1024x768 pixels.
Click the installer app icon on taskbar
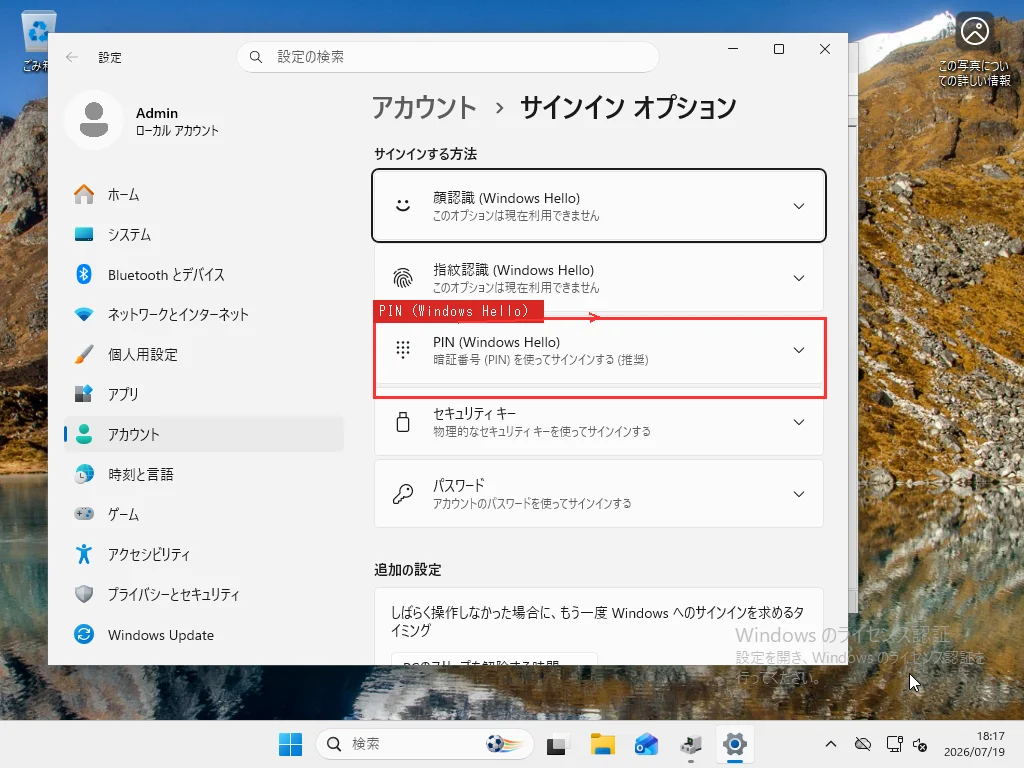[690, 744]
